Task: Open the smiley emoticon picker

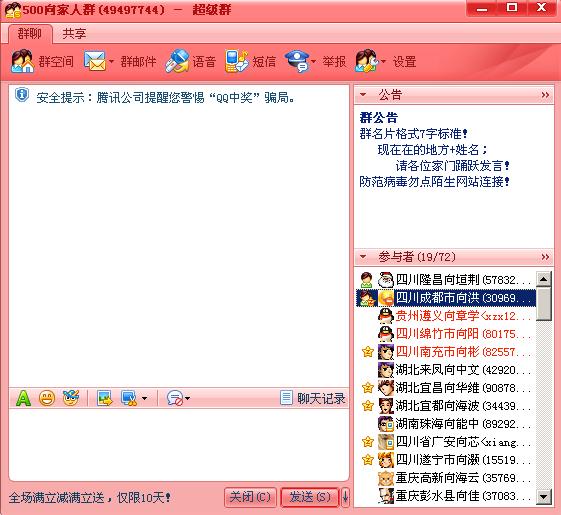Action: [47, 398]
